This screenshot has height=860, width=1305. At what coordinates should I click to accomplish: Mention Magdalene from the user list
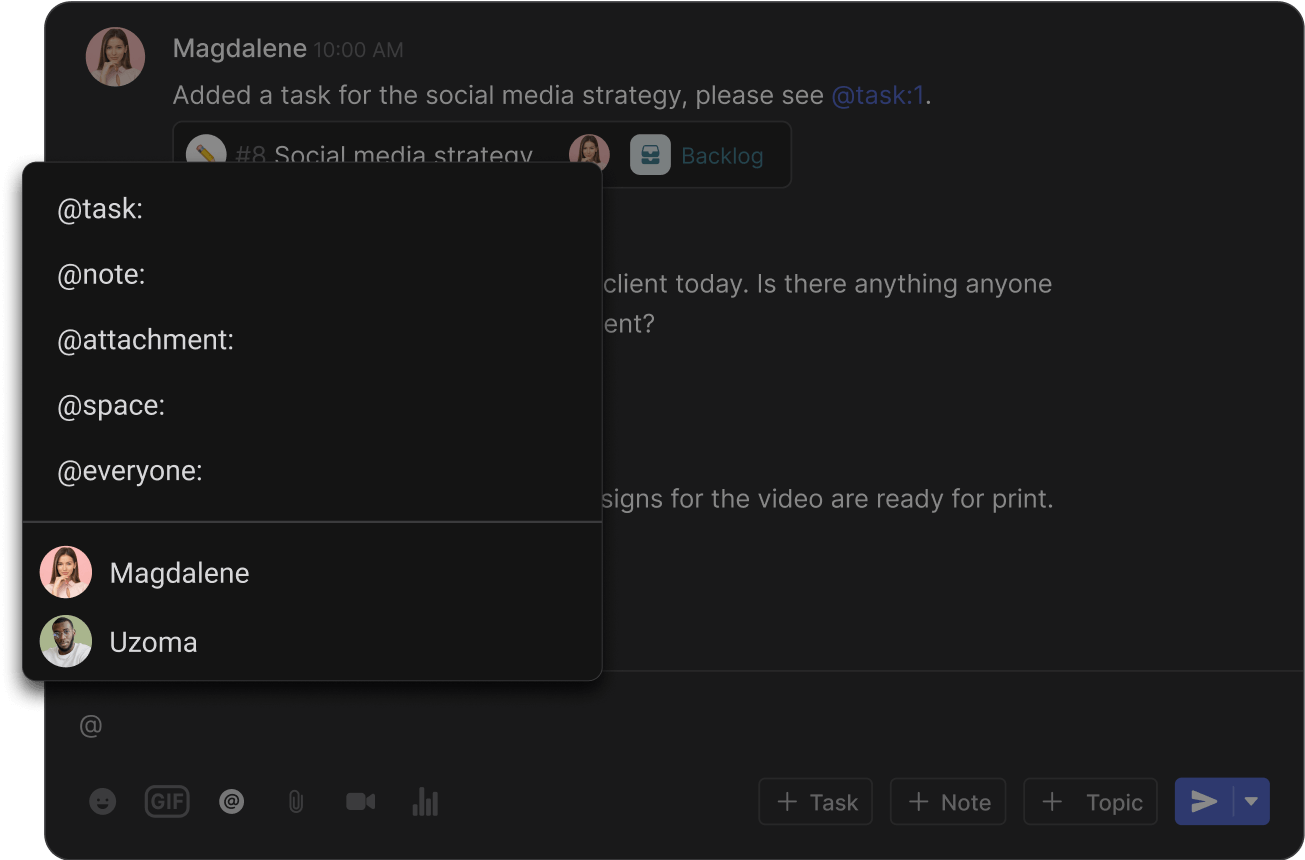tap(179, 573)
